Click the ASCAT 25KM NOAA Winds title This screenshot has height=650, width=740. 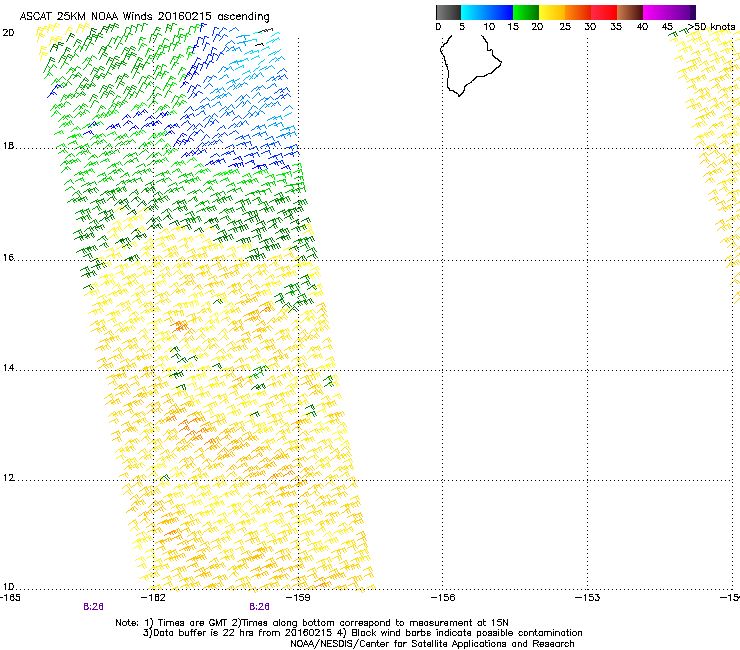pos(144,17)
